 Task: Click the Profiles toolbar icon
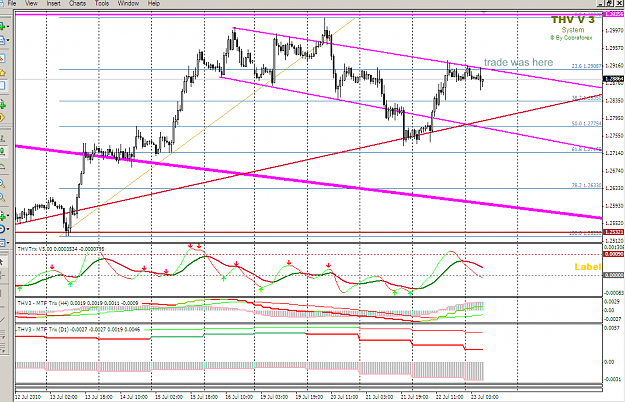[x=2, y=40]
